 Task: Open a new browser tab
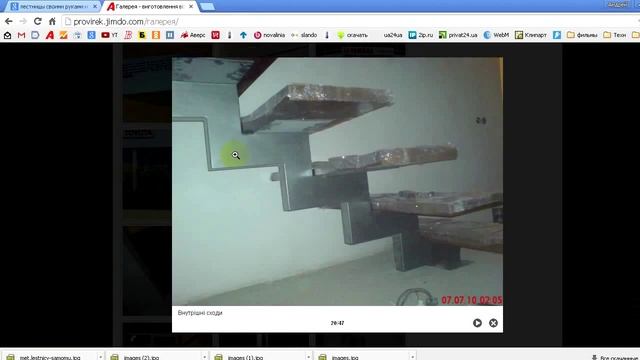[x=207, y=7]
